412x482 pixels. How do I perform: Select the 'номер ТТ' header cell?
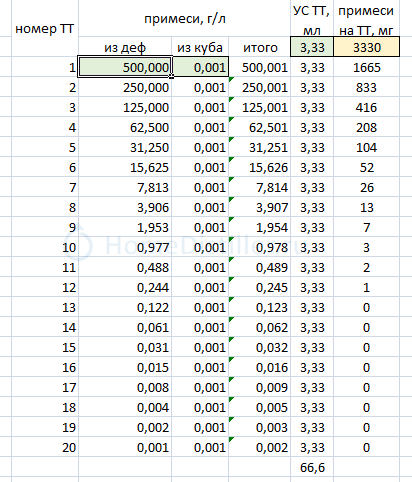click(45, 28)
